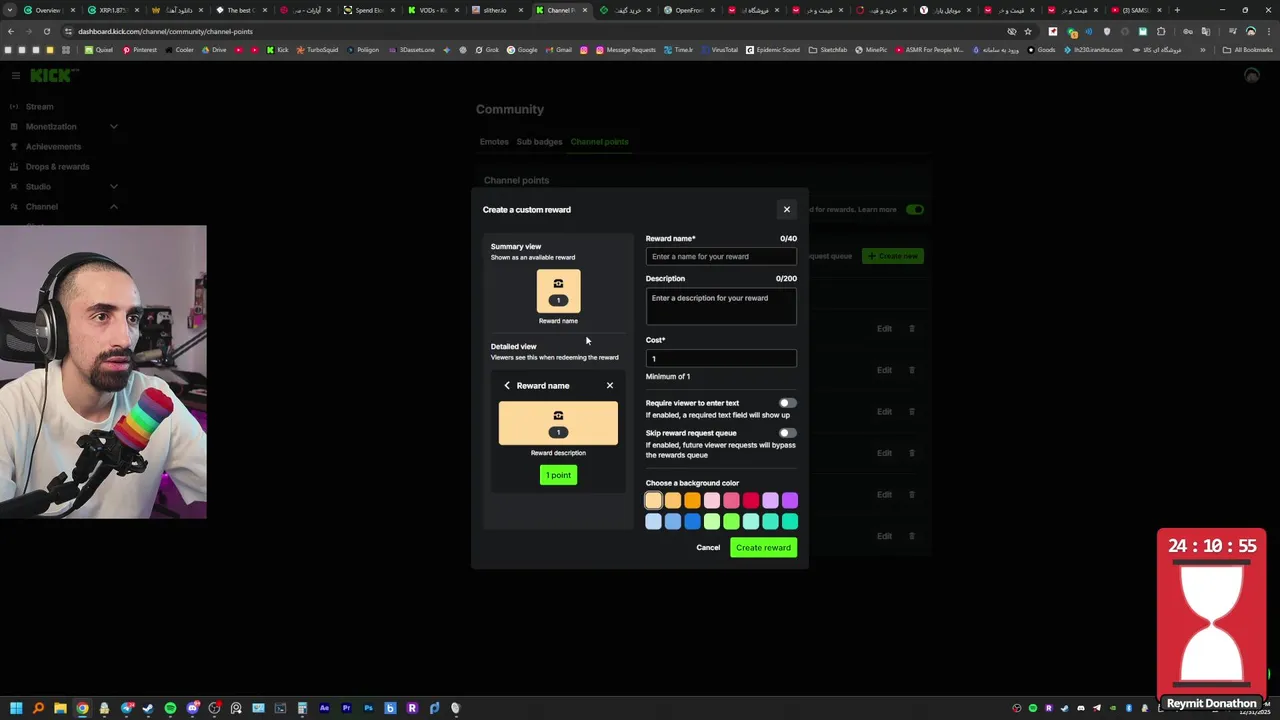Switch to the slither.io browser tab
The image size is (1280, 720).
pos(496,10)
